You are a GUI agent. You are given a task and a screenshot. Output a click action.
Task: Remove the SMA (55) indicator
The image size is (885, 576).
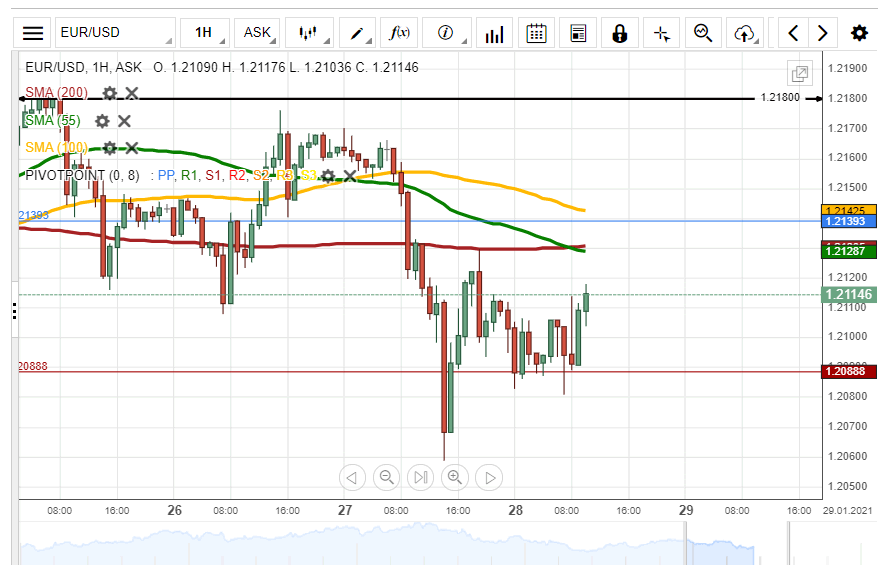124,121
